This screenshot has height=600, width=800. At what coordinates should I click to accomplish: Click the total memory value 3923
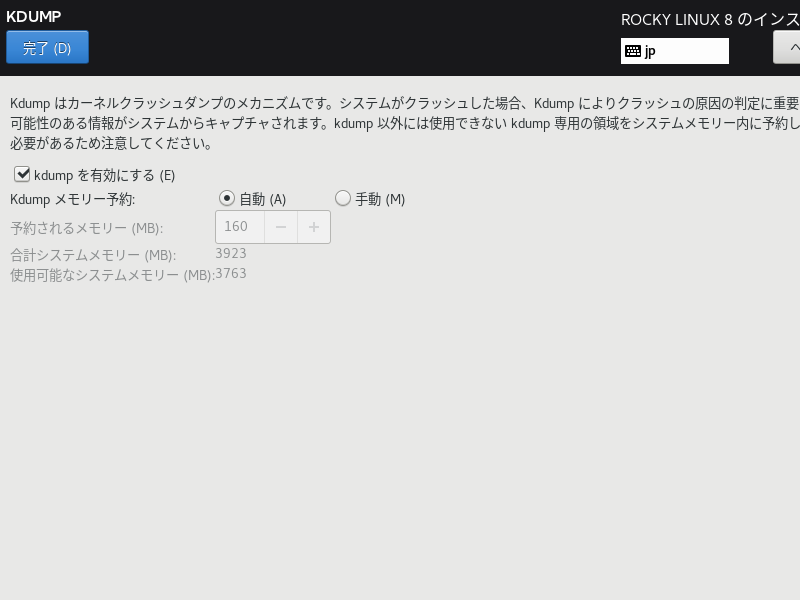[x=231, y=254]
